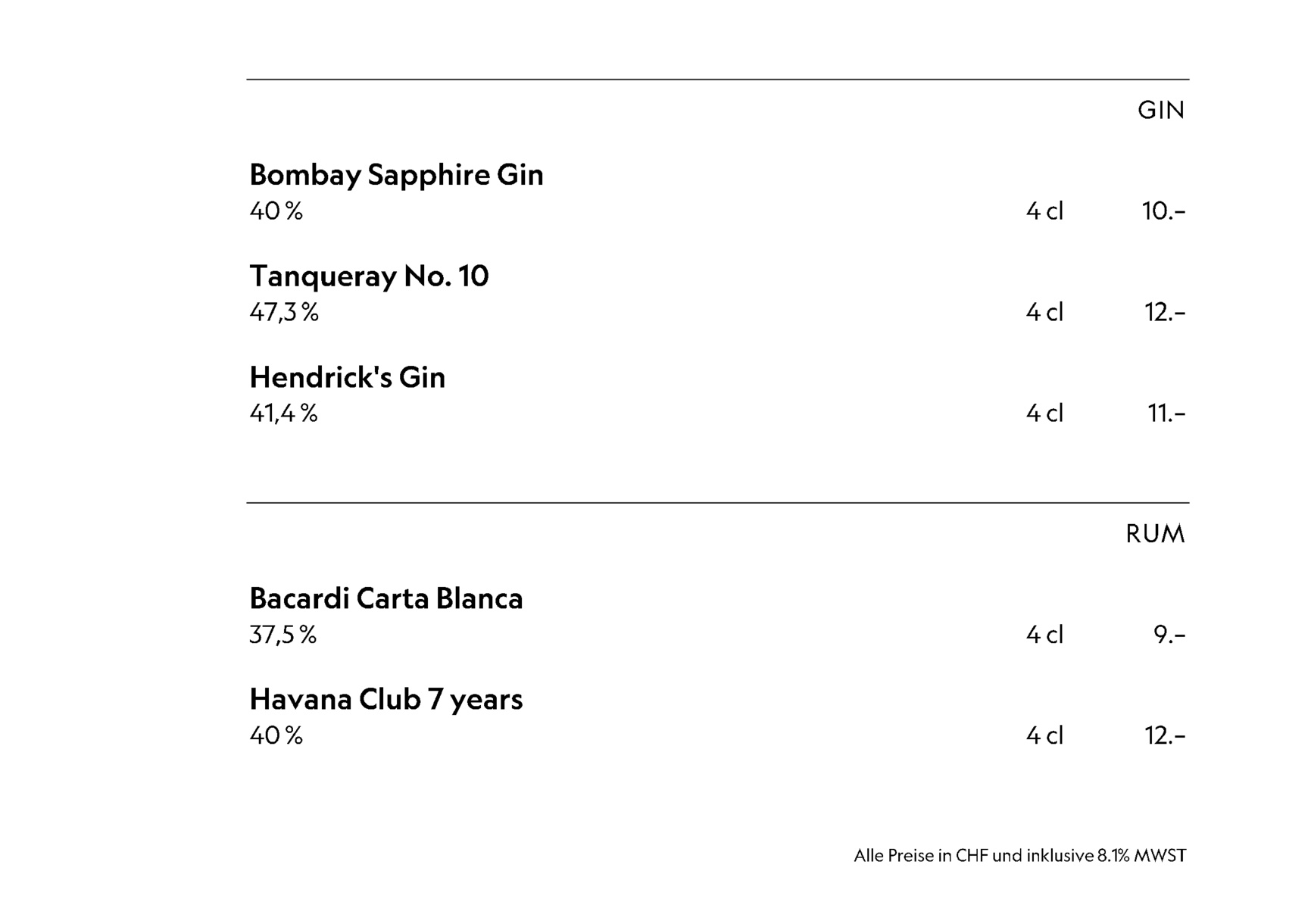1311x924 pixels.
Task: Click the GIN section heading
Action: point(1160,111)
